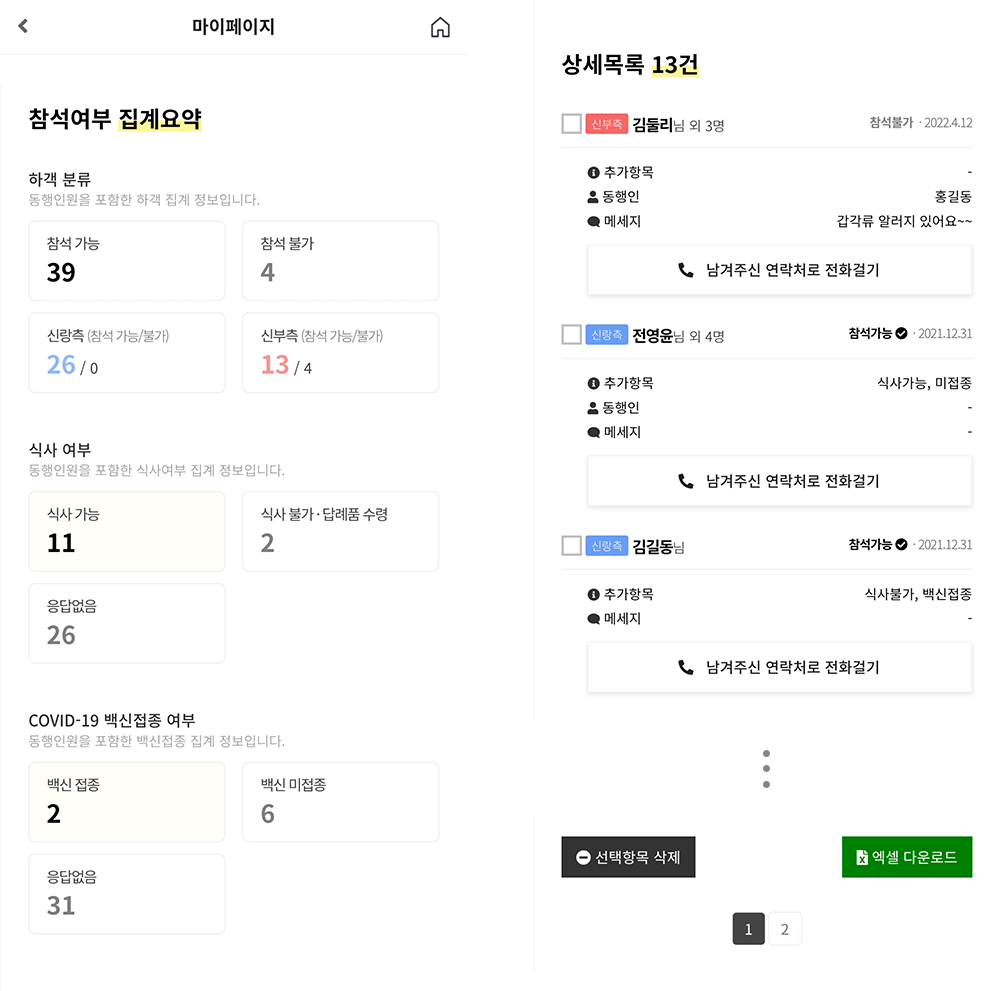The height and width of the screenshot is (991, 1000).
Task: Go back using the top-left arrow
Action: [24, 27]
